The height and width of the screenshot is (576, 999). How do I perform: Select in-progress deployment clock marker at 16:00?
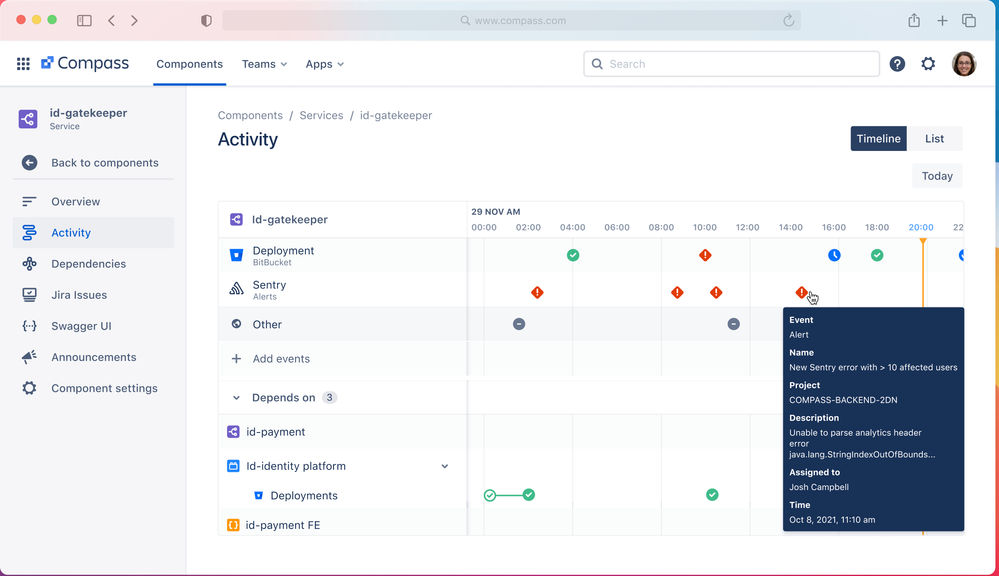[834, 256]
